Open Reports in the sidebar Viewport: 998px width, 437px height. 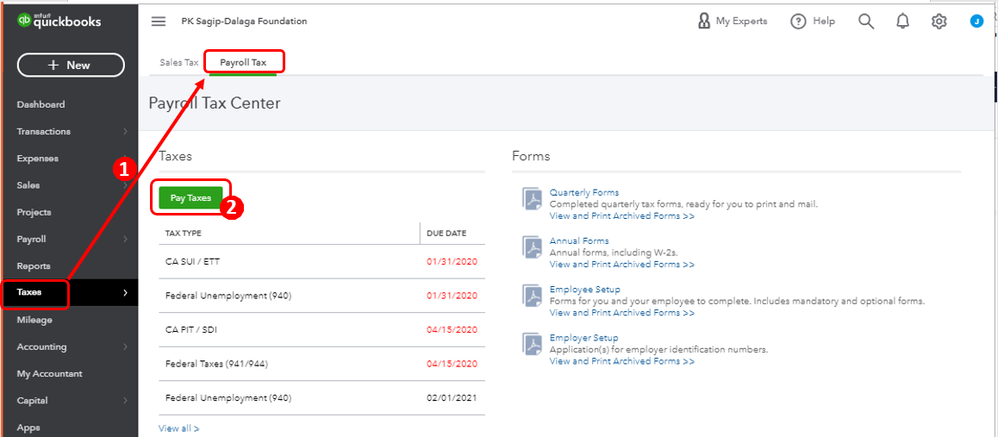(x=34, y=266)
